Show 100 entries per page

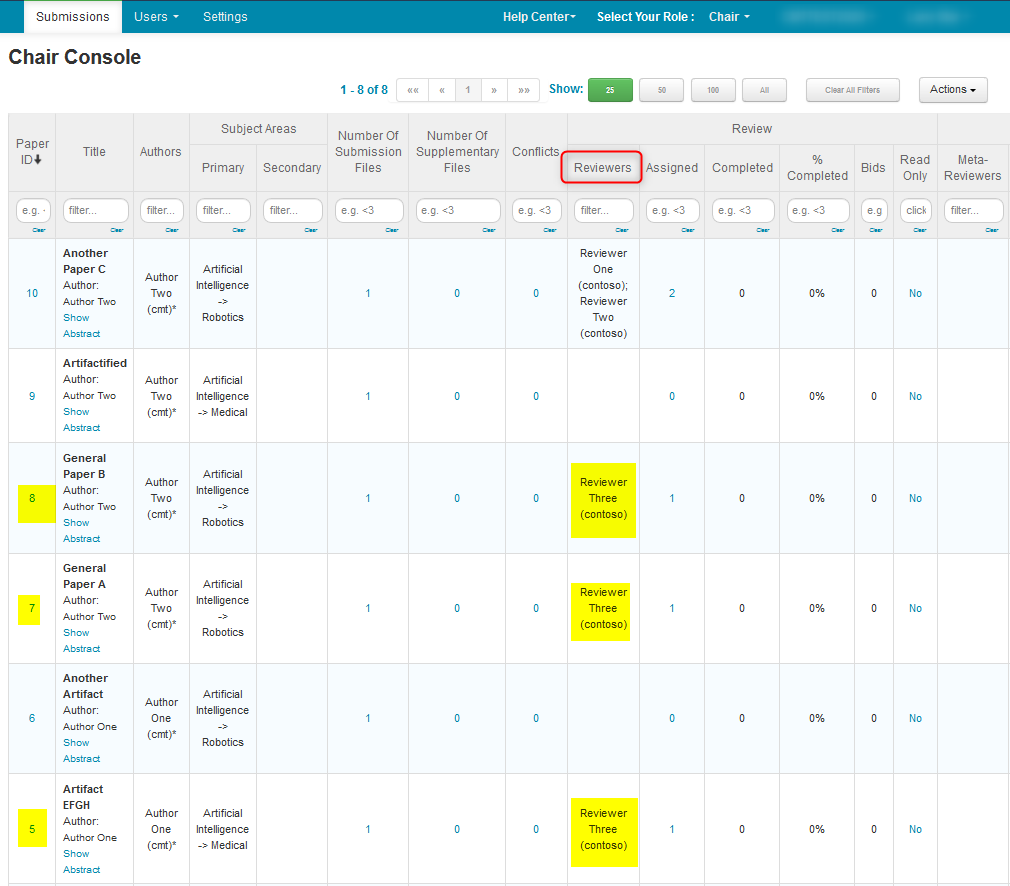pos(713,90)
